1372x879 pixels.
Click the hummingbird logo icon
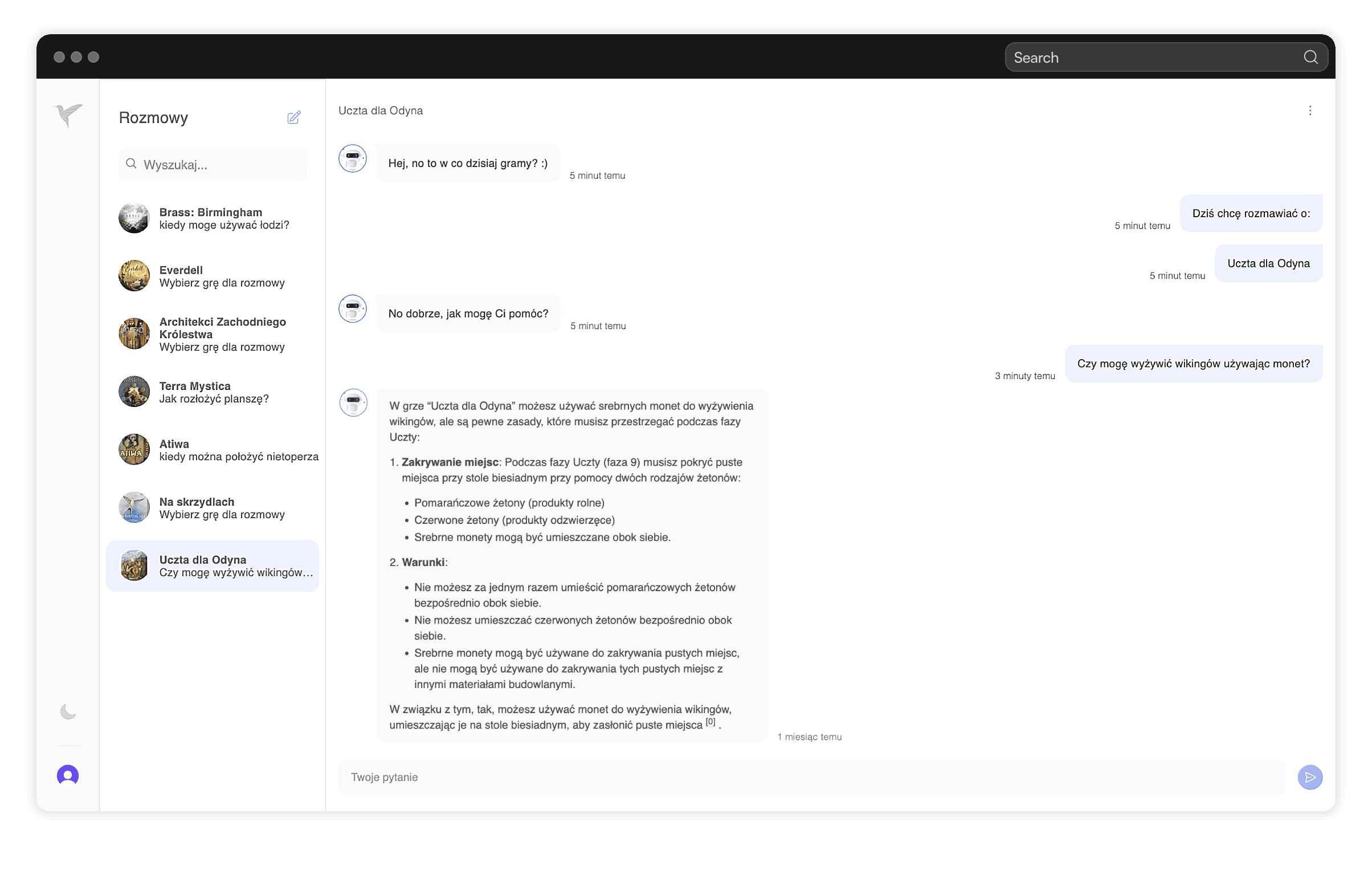[x=68, y=115]
